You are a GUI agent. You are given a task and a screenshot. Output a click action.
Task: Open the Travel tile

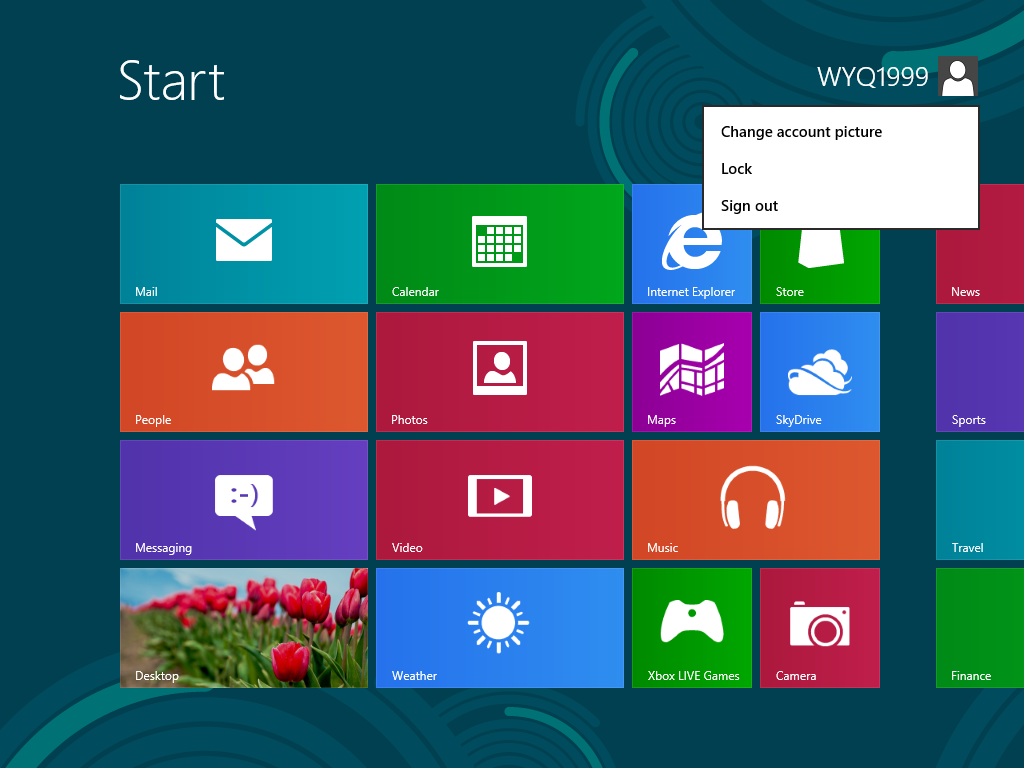pyautogui.click(x=980, y=500)
